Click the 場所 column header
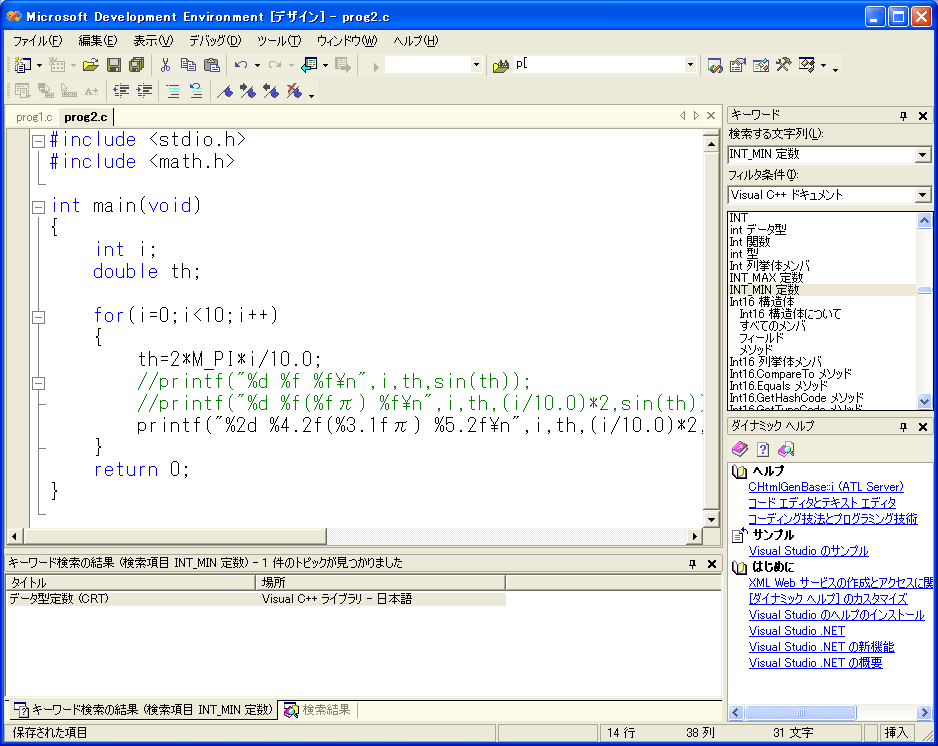 click(380, 582)
